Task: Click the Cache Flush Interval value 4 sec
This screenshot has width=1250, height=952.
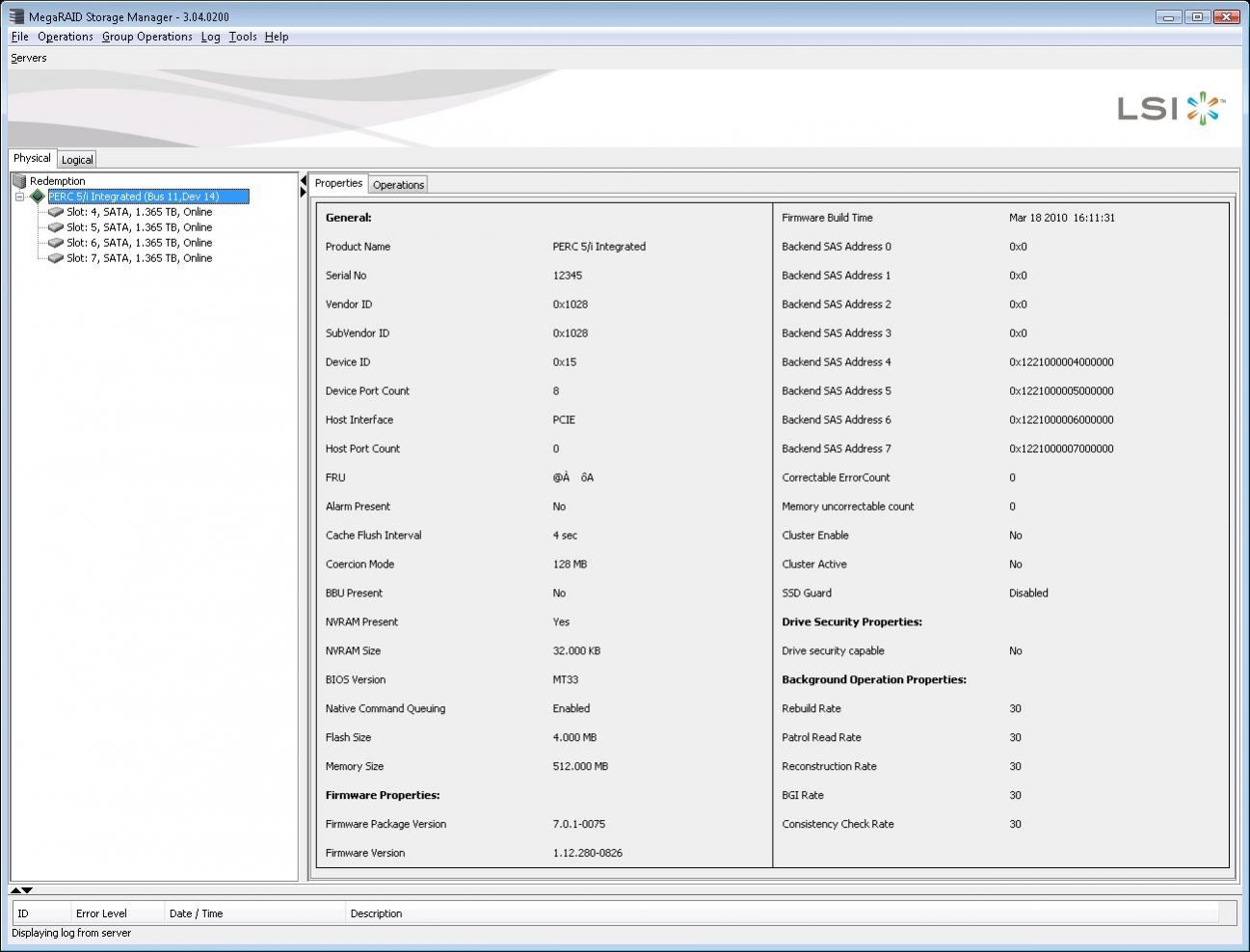Action: (565, 535)
